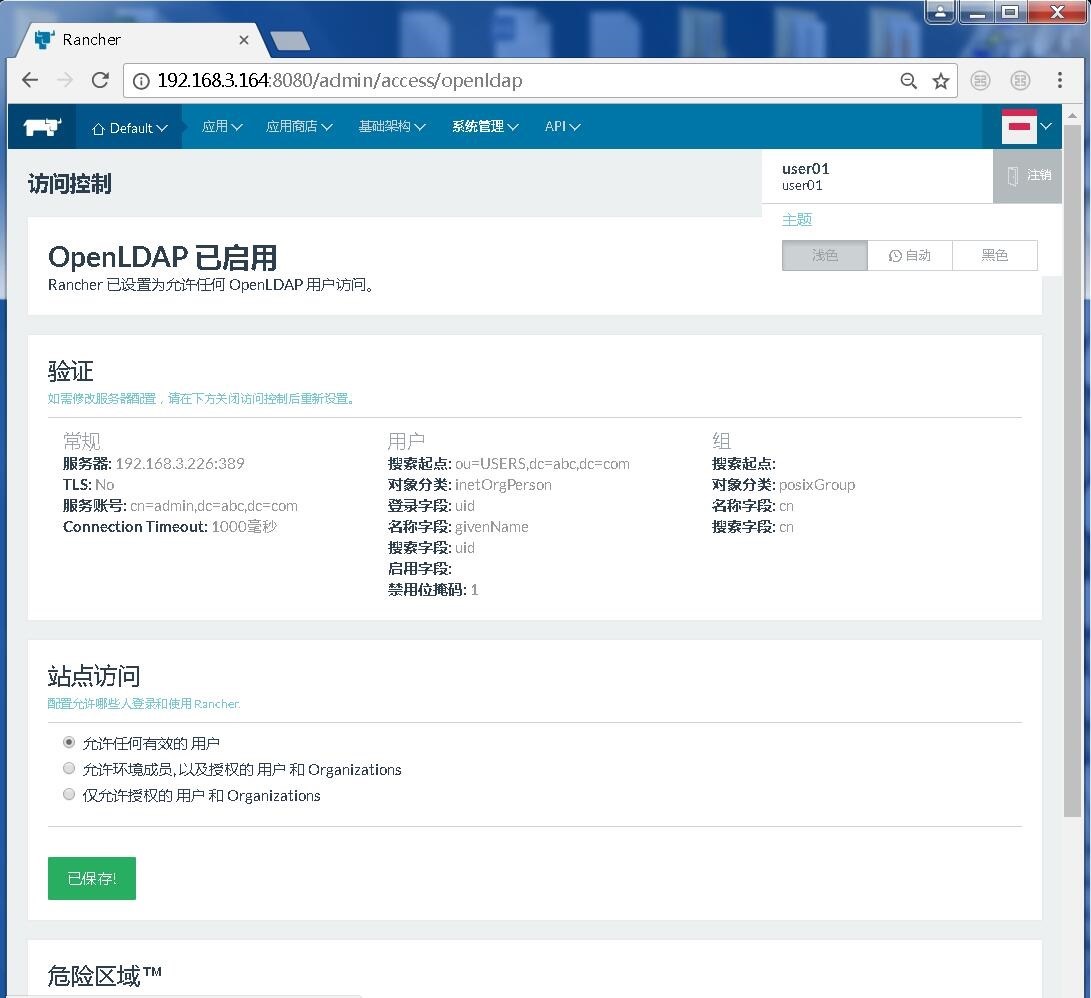The height and width of the screenshot is (998, 1091).
Task: Choose environment members and authorized users option
Action: (x=68, y=768)
